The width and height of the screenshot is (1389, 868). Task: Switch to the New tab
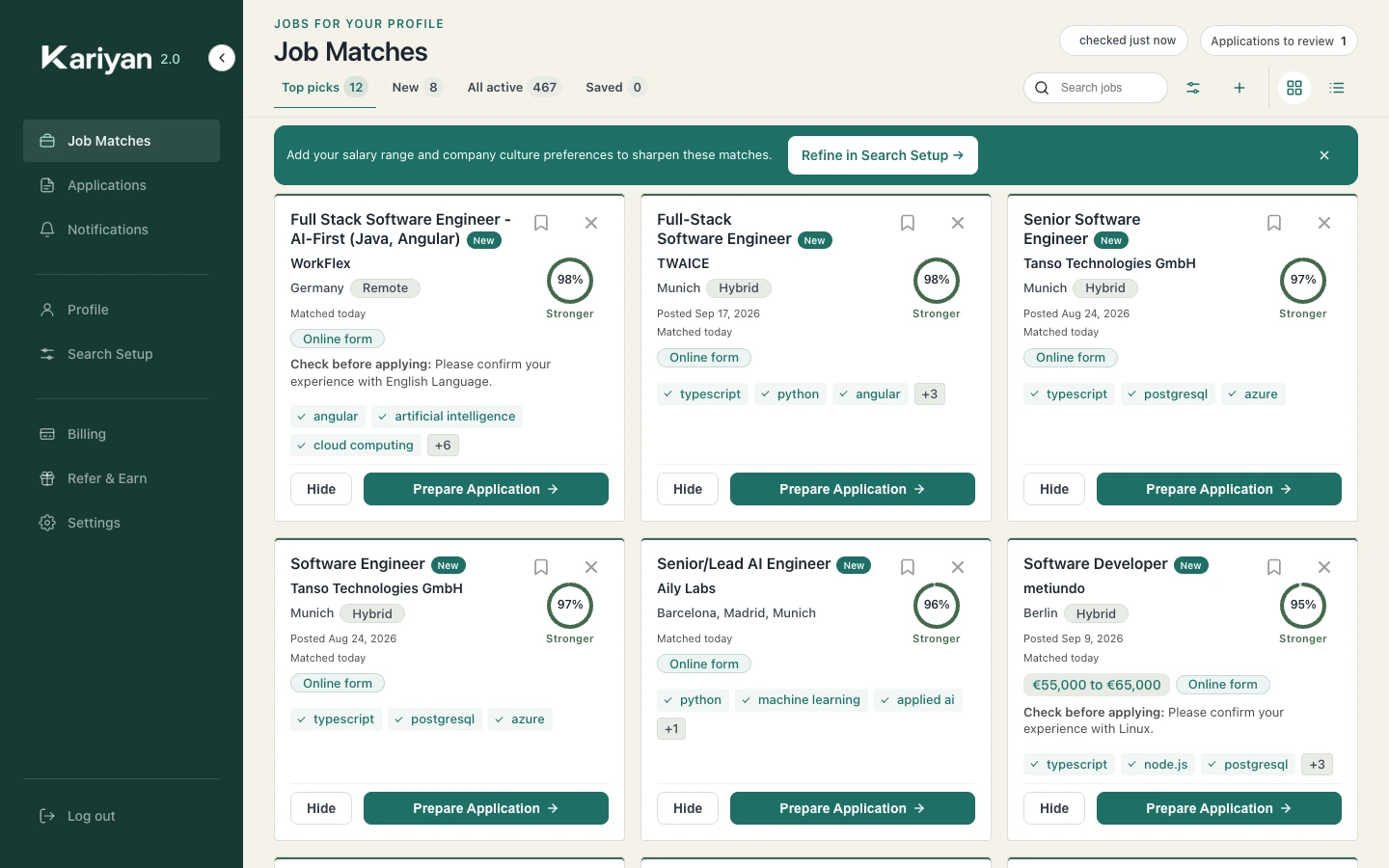click(417, 88)
